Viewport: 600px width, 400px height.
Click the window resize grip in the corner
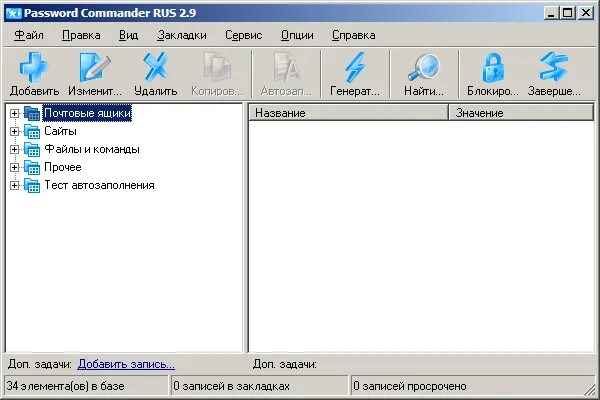click(x=590, y=390)
